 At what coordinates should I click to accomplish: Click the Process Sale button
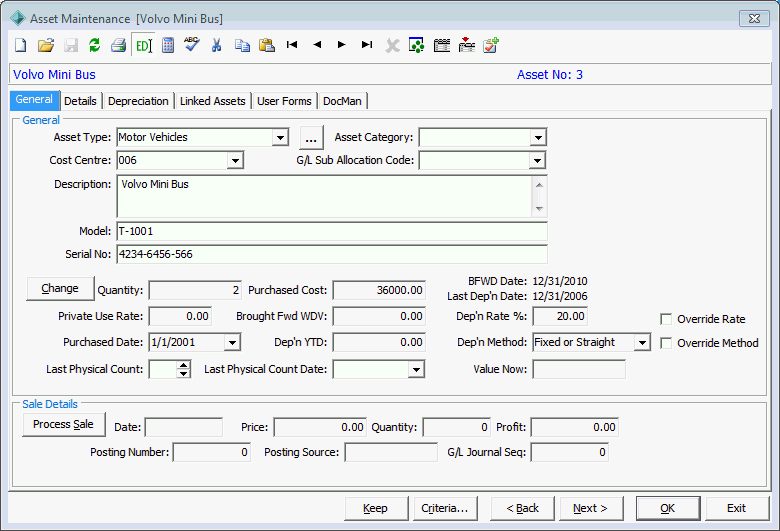coord(64,425)
